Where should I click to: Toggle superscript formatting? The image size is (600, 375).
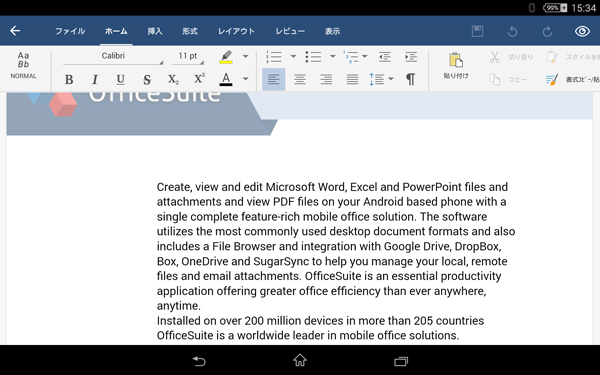click(199, 78)
